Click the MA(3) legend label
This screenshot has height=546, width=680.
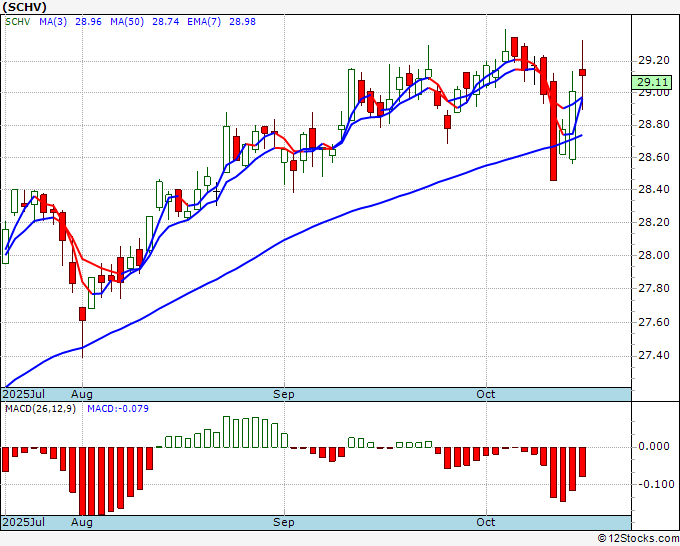53,22
